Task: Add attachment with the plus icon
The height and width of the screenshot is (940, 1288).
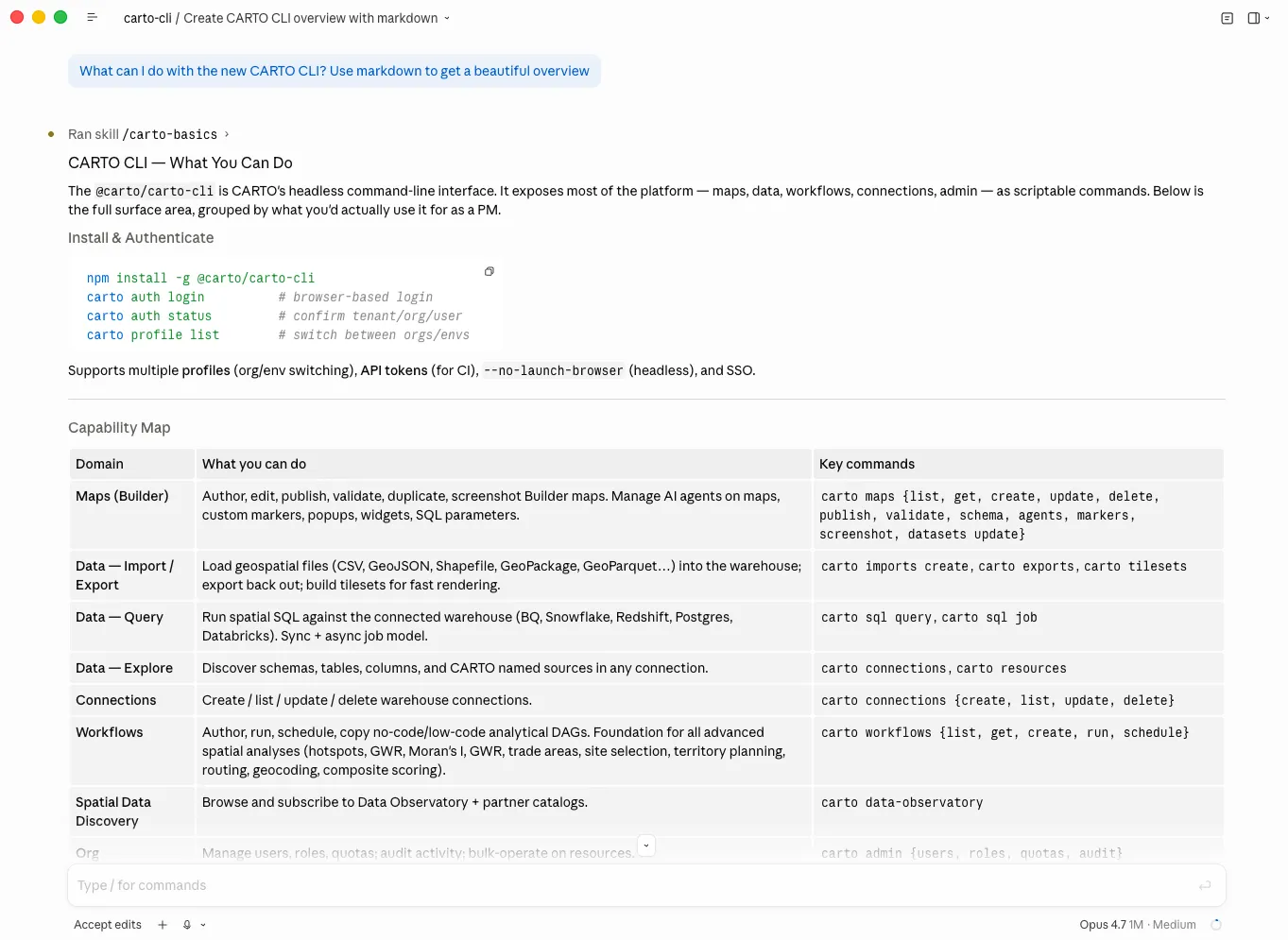Action: (x=163, y=925)
